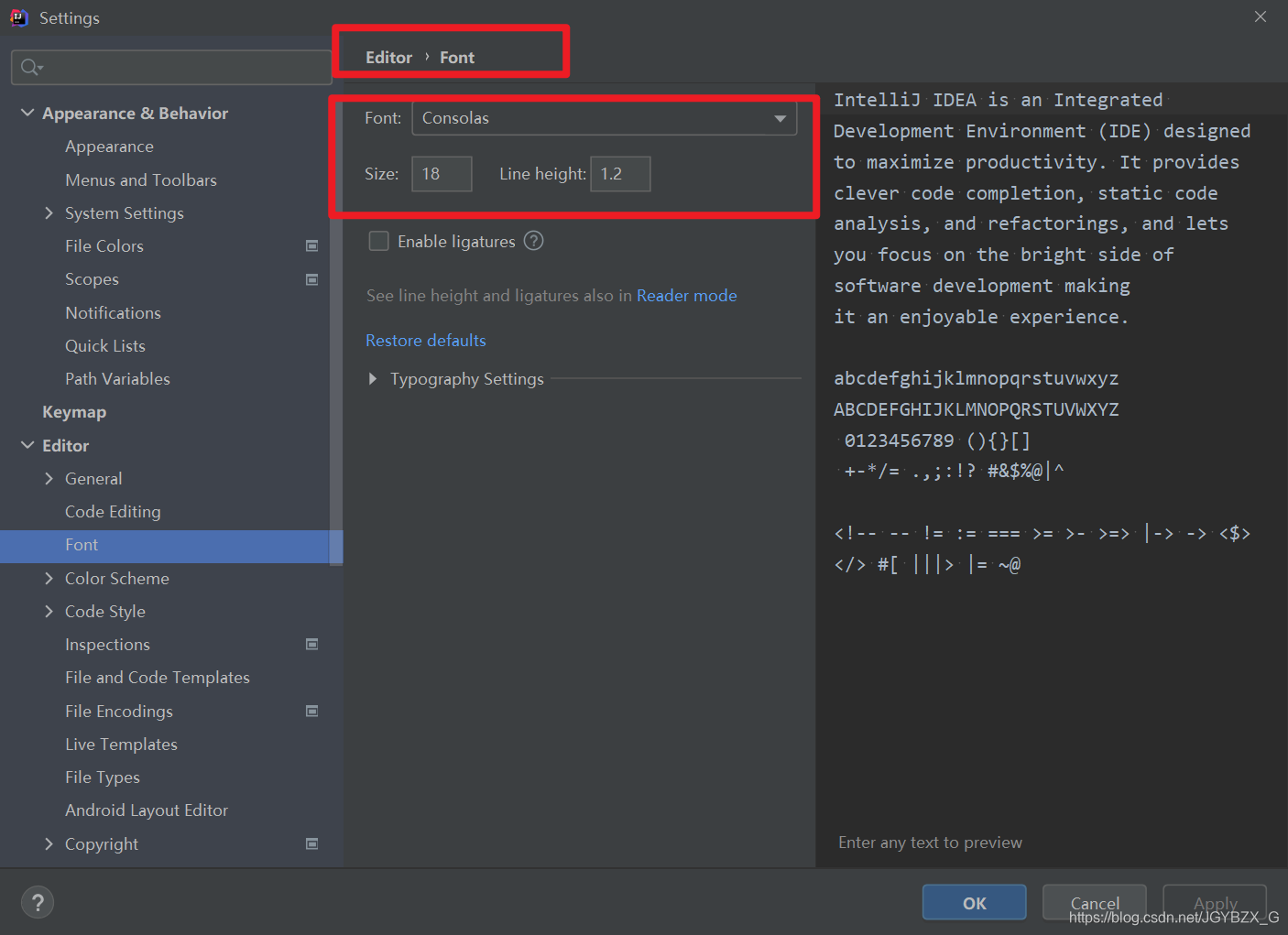The height and width of the screenshot is (935, 1288).
Task: Click the IntelliJ IDEA logo in title bar
Action: [x=19, y=17]
